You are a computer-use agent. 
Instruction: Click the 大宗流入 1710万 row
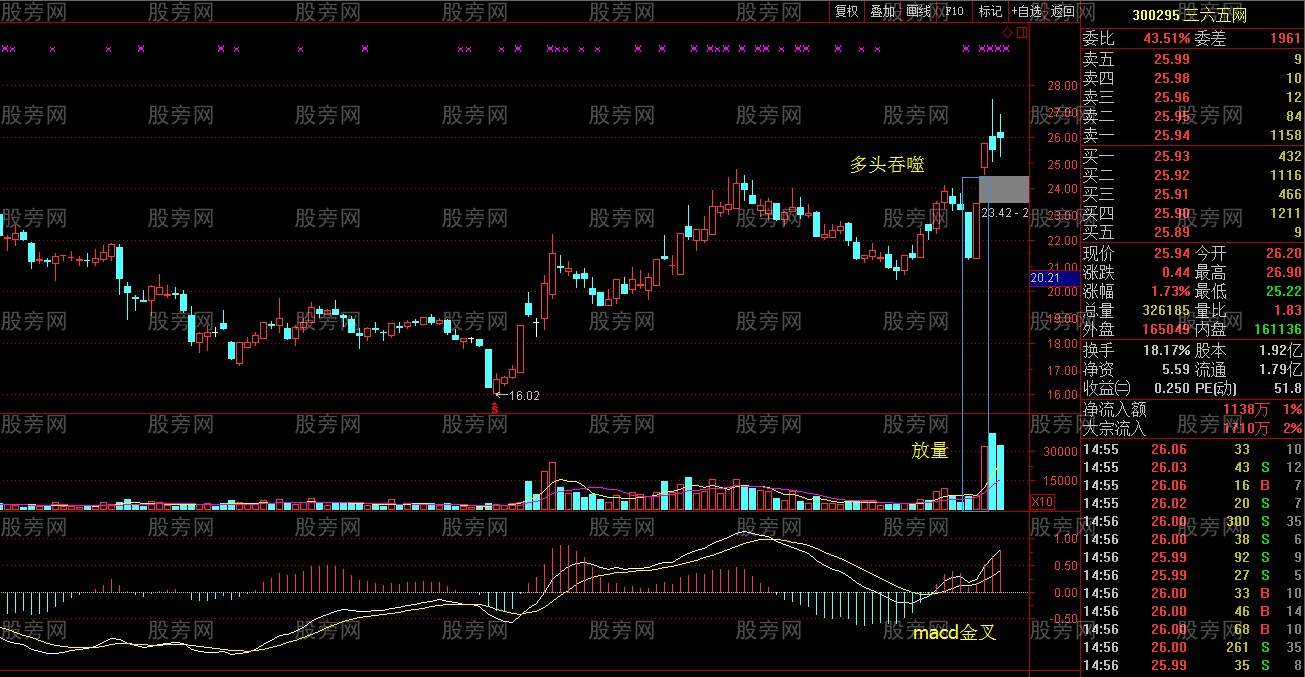tap(1192, 428)
